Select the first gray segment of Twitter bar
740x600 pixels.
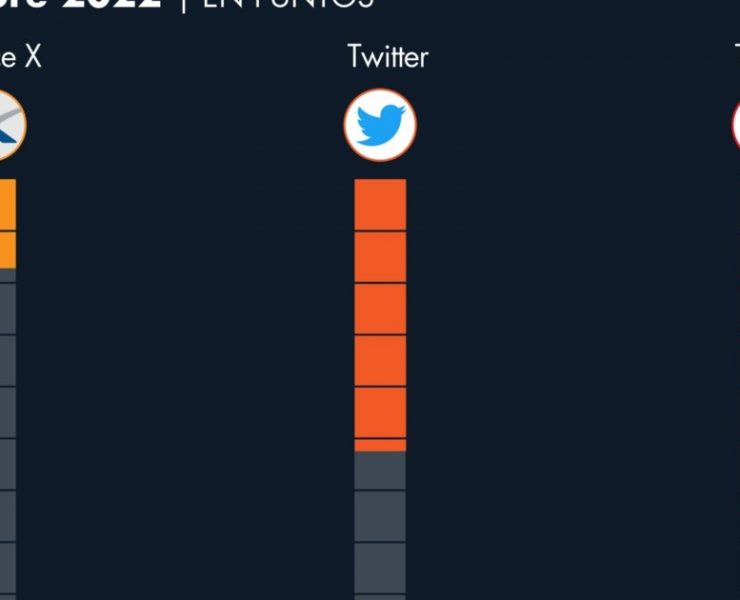380,471
